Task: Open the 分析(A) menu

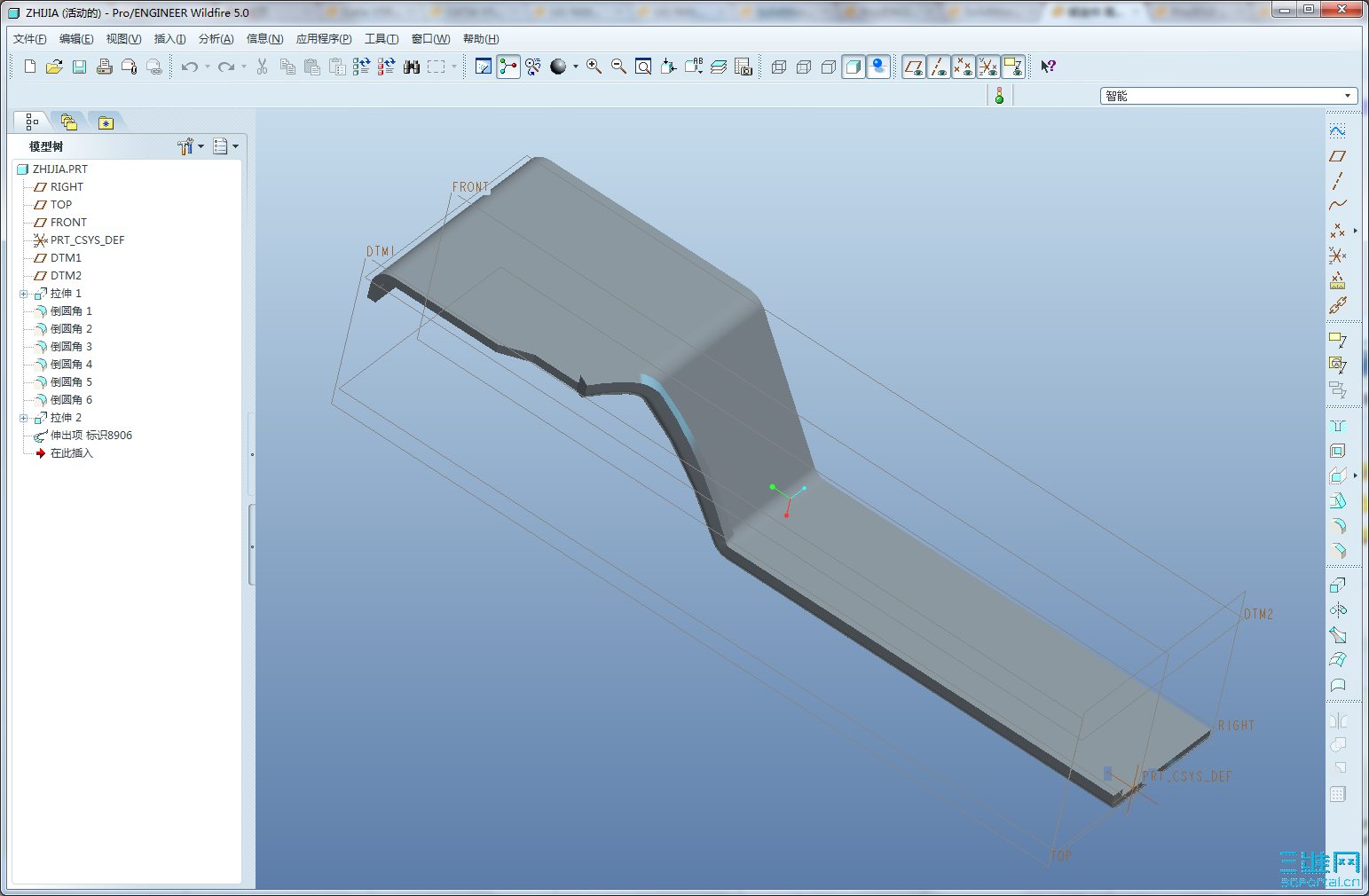Action: pyautogui.click(x=216, y=39)
